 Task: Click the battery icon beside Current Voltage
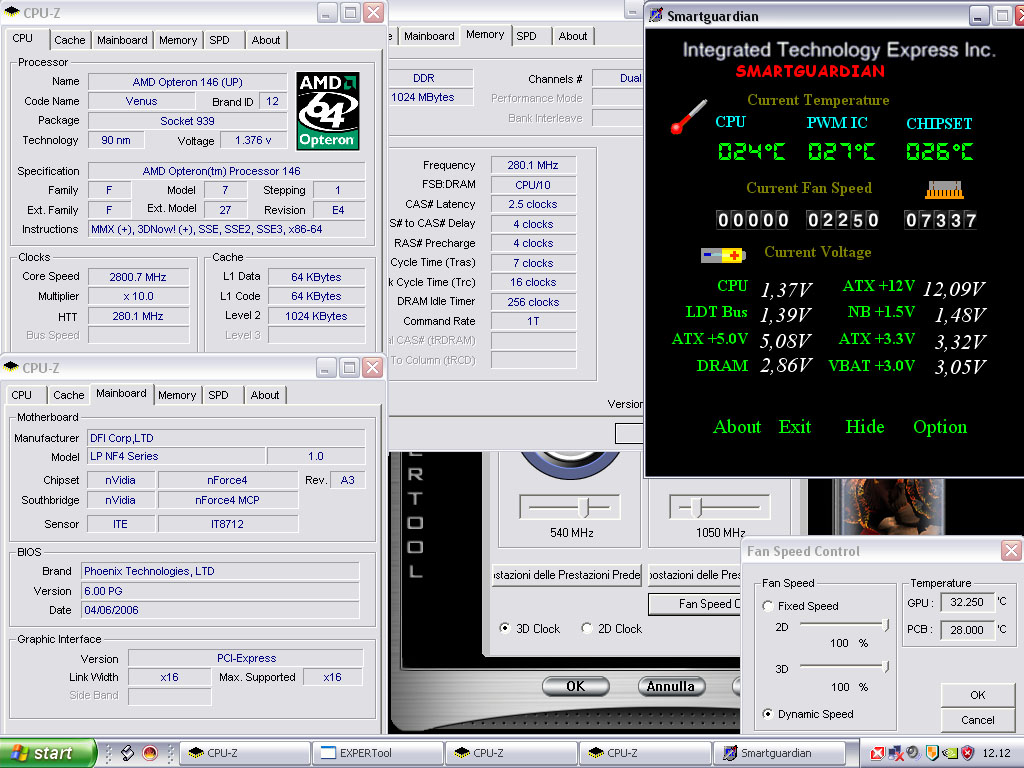722,255
